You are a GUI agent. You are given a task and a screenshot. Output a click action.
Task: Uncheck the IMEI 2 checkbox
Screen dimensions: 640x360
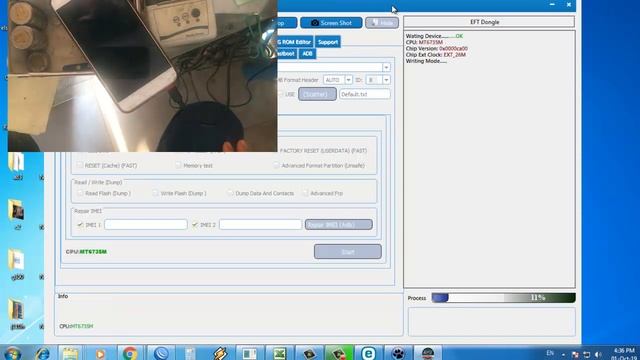195,224
